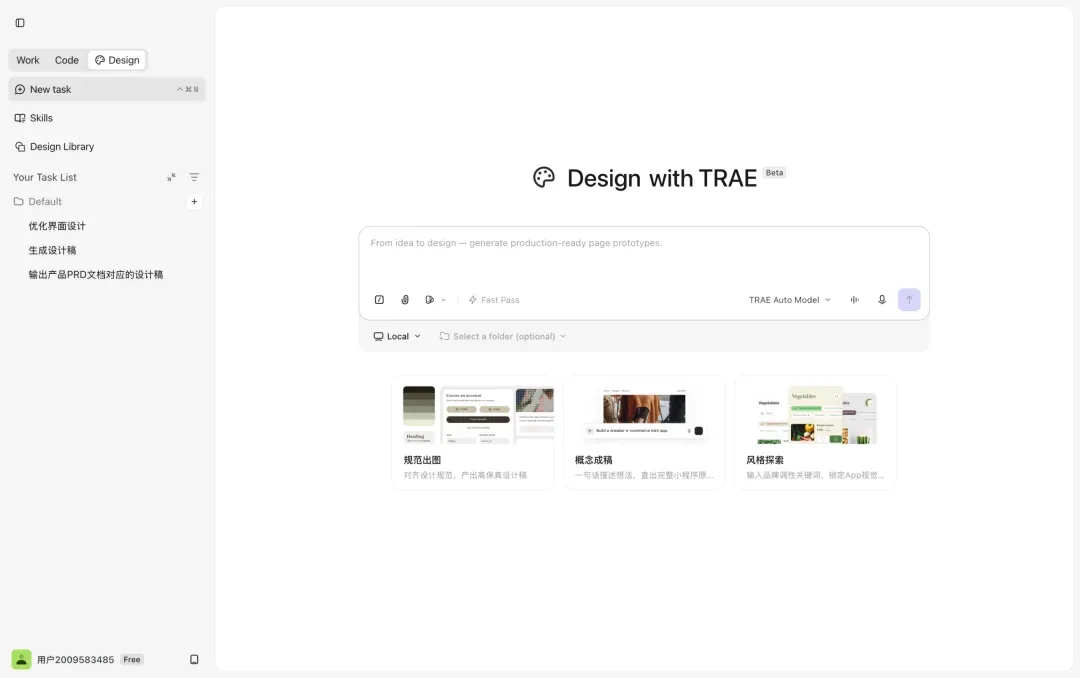
Task: Open the Skills page
Action: (107, 118)
